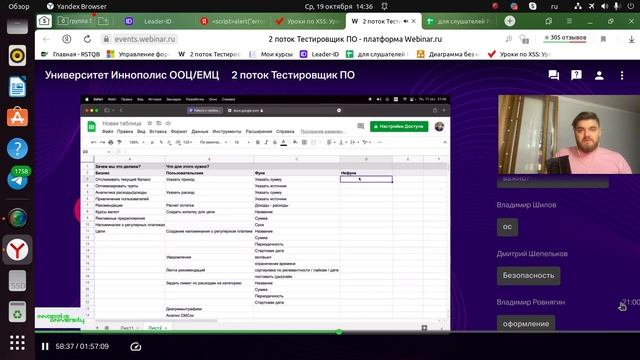The width and height of the screenshot is (640, 360).
Task: Open Уроки по XSS bookmark
Action: tap(520, 54)
